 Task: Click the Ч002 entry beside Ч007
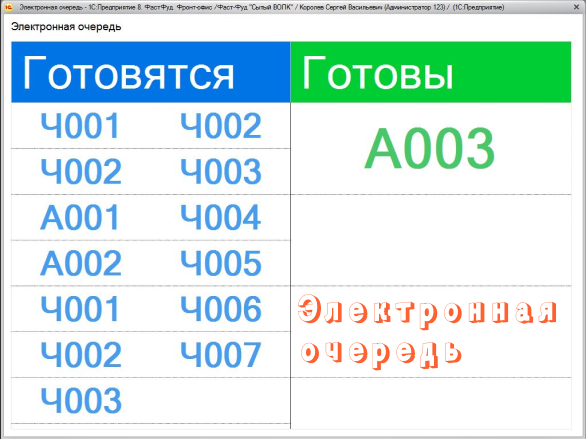point(81,355)
